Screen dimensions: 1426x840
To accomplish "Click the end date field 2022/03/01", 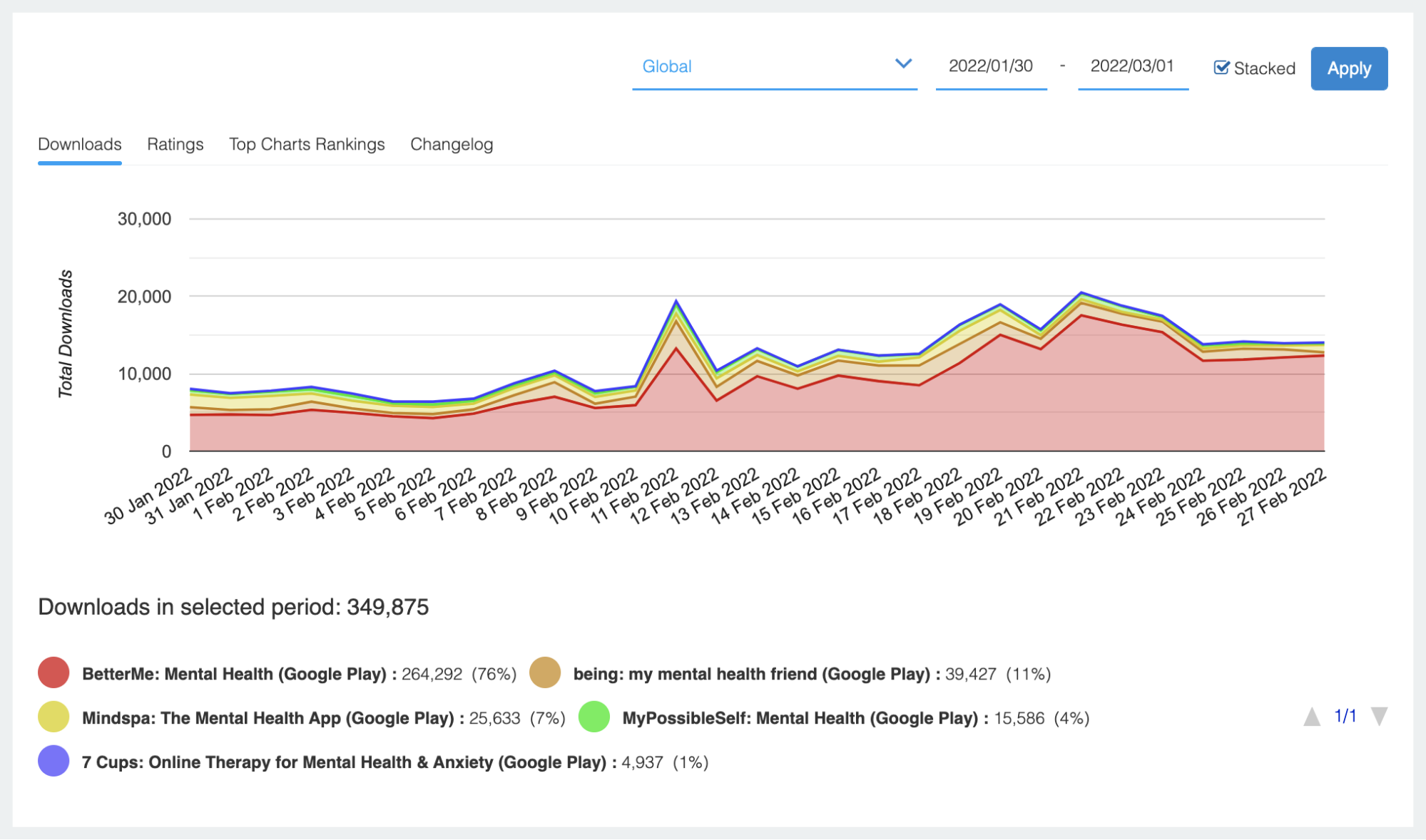I will point(1132,66).
